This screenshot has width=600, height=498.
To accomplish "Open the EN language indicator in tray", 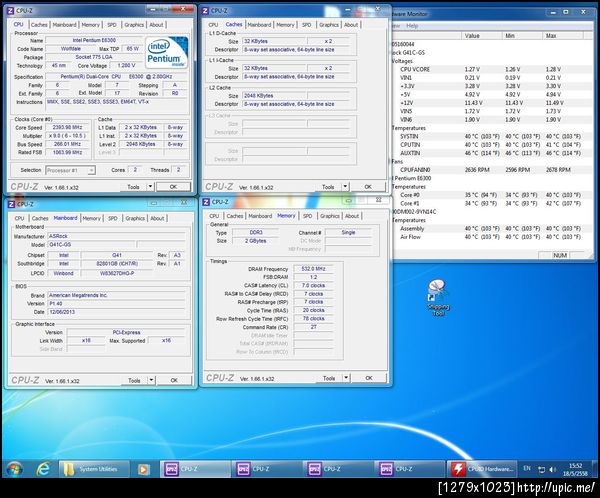I will coord(527,469).
